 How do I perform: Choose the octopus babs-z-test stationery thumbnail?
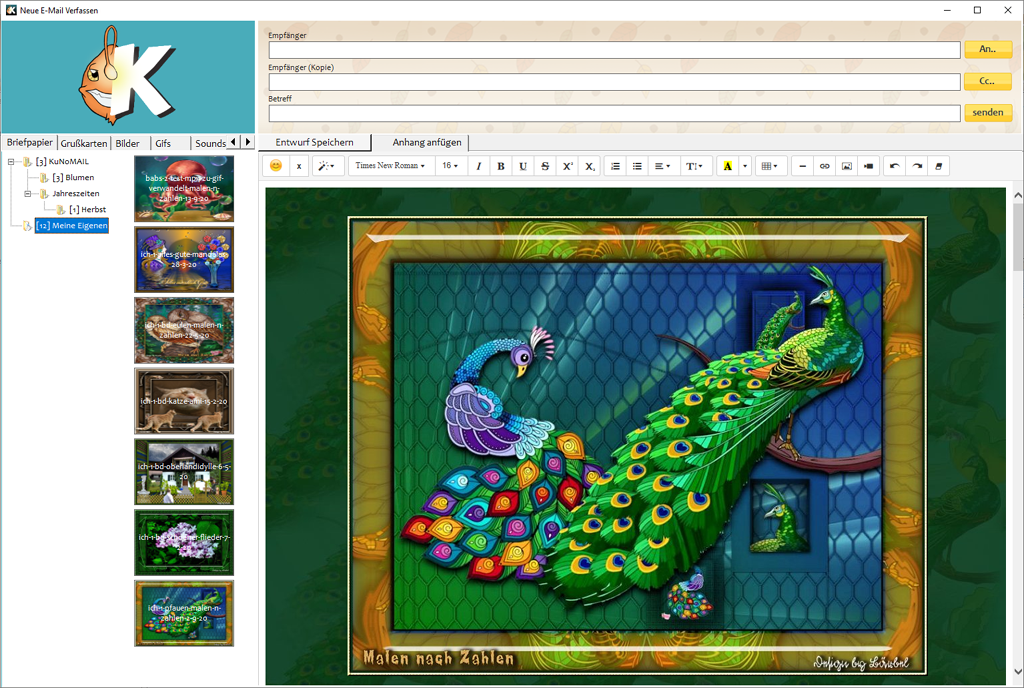coord(184,189)
